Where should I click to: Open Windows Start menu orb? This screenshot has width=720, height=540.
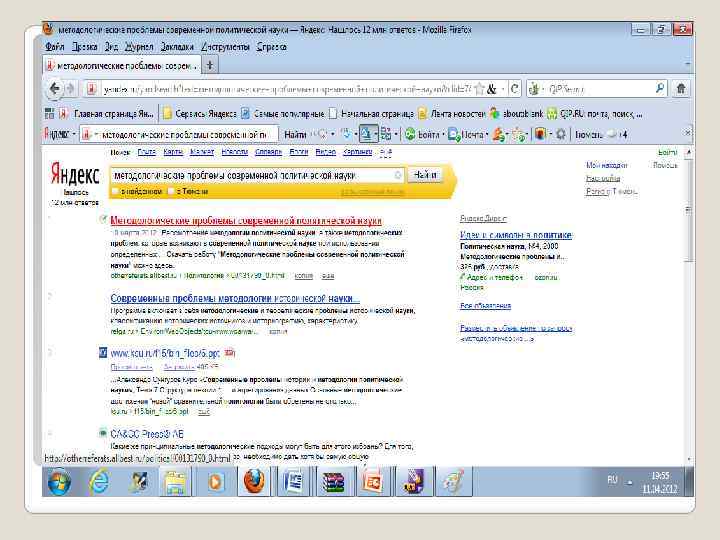59,482
